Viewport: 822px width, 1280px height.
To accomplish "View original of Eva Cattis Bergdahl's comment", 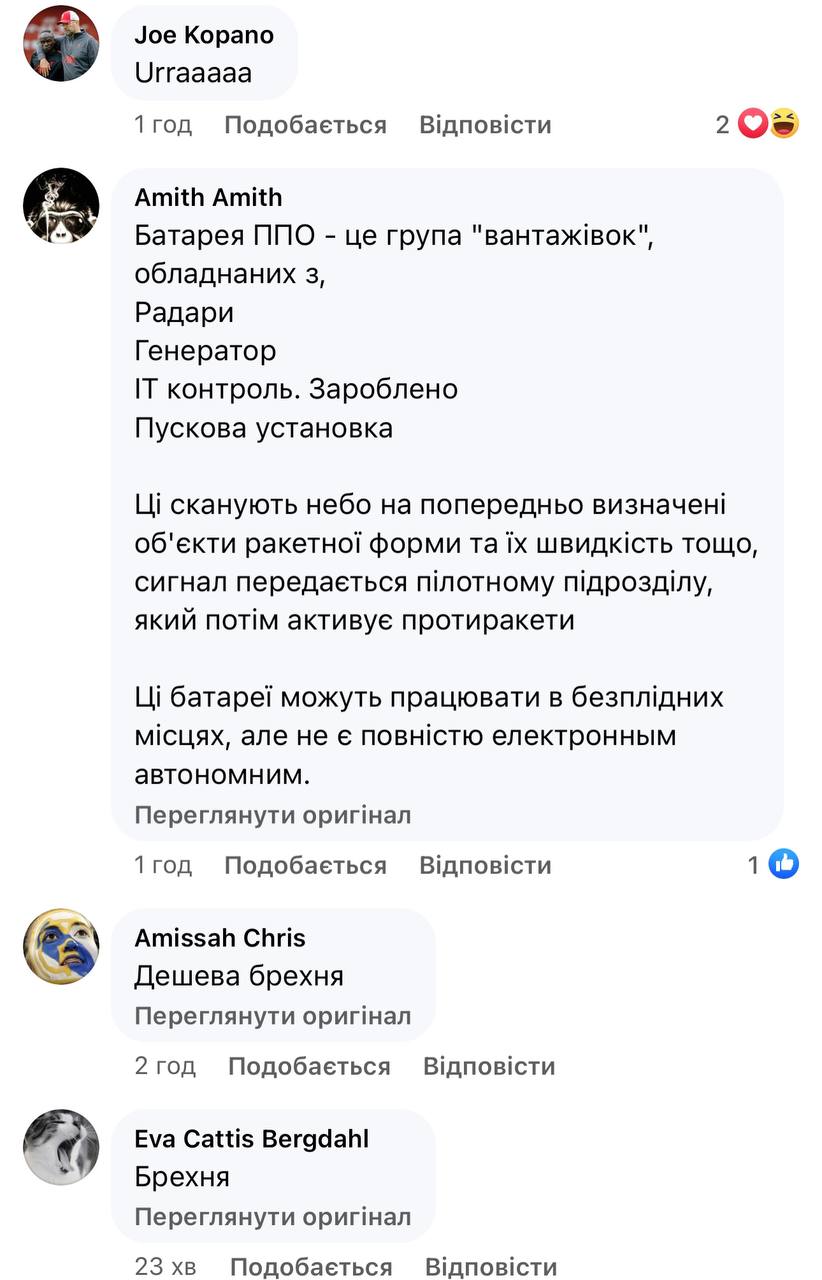I will tap(273, 1217).
